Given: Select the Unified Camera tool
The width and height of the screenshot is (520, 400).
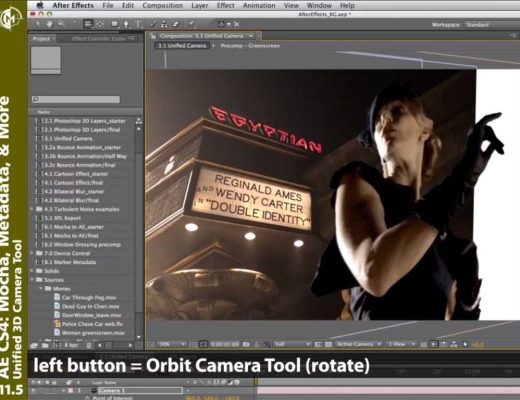Looking at the screenshot, I should (88, 24).
